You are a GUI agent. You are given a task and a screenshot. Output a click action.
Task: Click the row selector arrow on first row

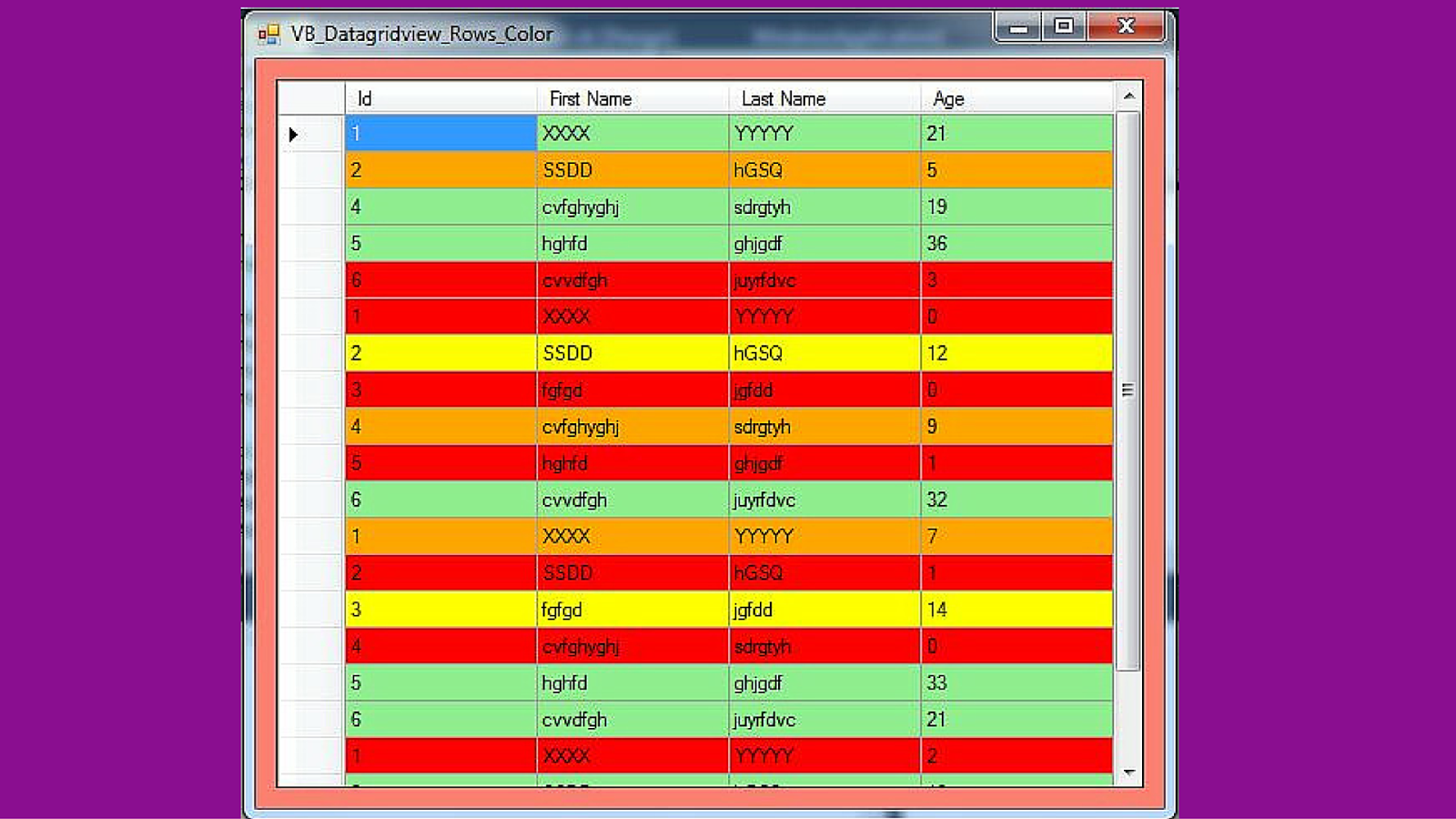point(293,133)
